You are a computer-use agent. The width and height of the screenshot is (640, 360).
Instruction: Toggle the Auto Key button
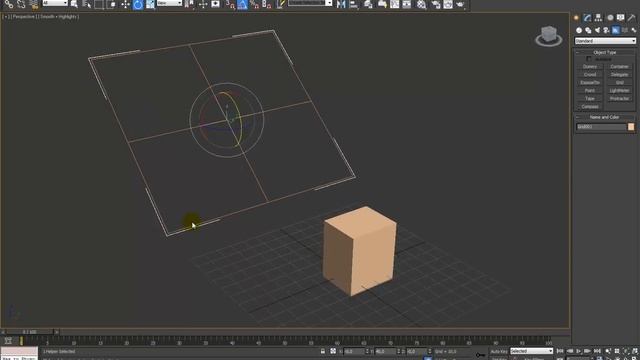point(499,351)
